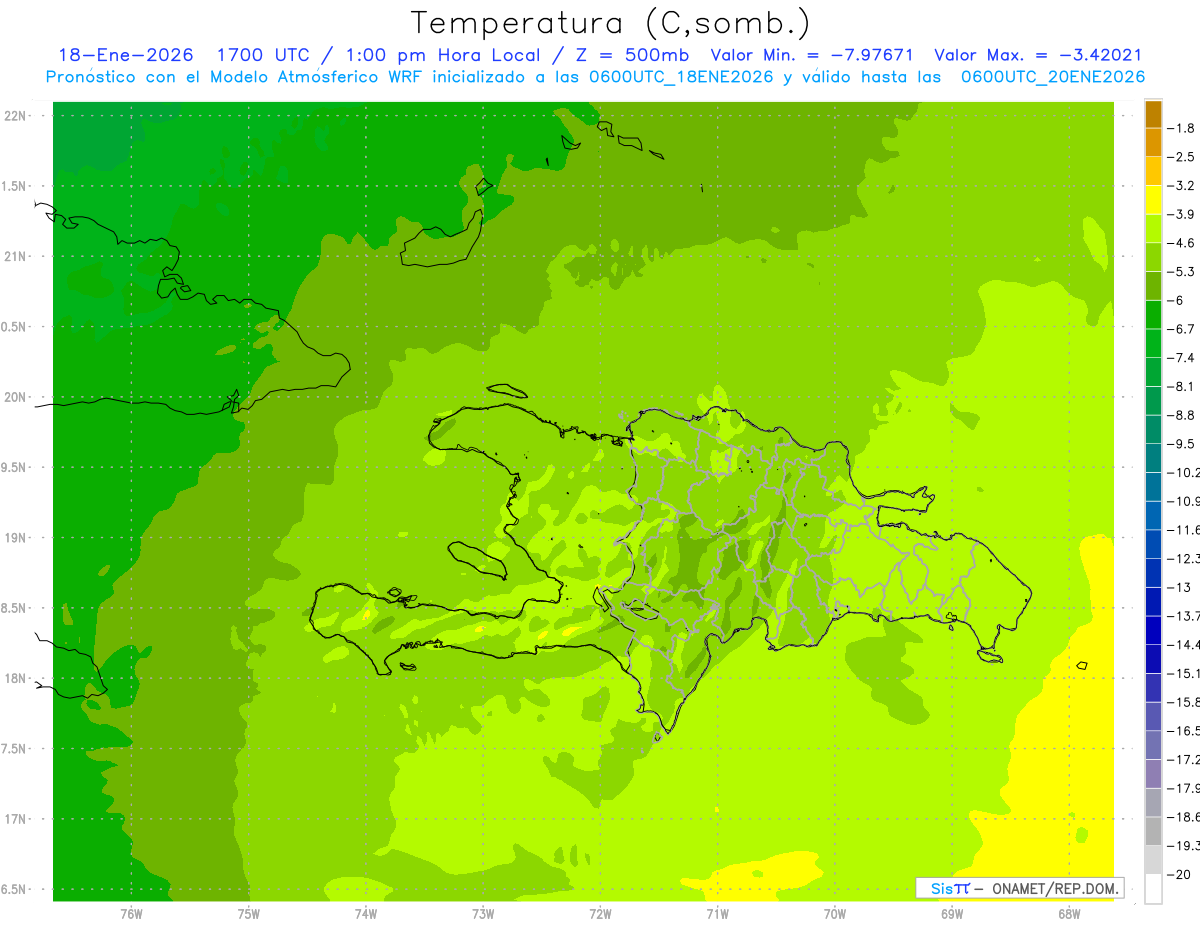
Task: Click the '0600UTC_18ENE2026' initialization time
Action: click(x=680, y=77)
